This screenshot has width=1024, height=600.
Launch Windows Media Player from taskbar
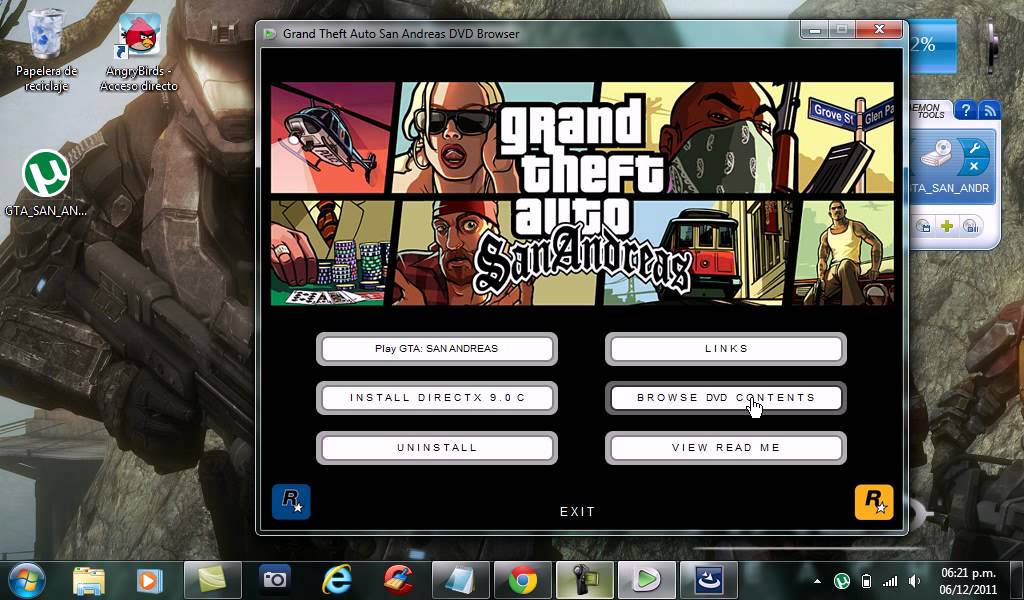150,580
